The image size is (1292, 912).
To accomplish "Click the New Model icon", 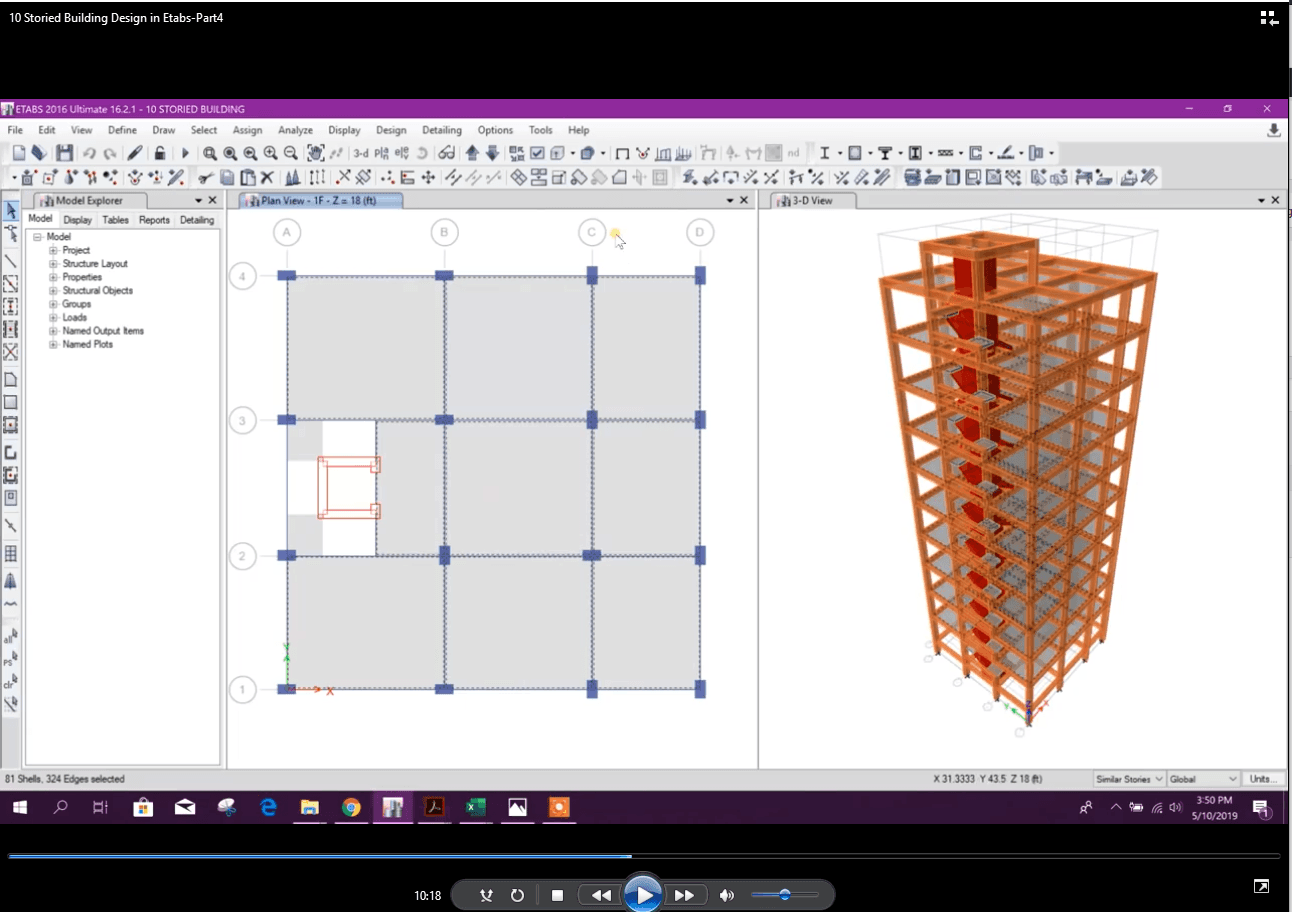I will (19, 153).
